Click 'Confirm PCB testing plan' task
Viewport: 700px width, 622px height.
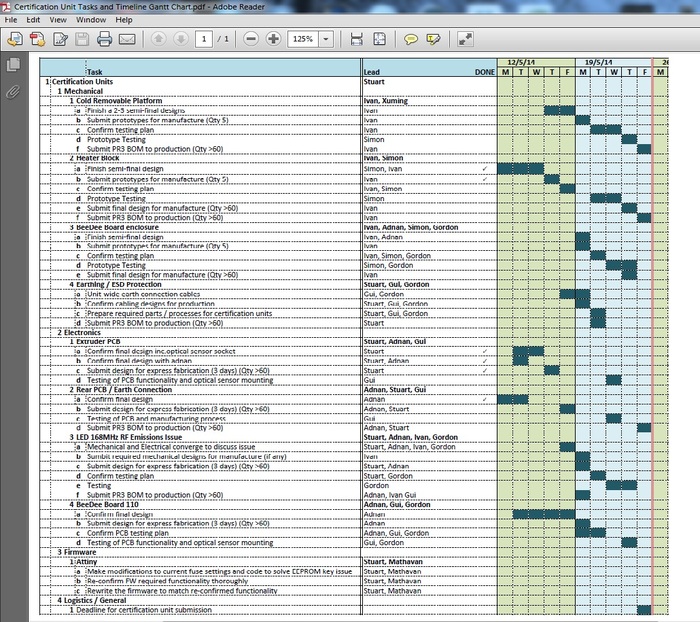point(128,533)
